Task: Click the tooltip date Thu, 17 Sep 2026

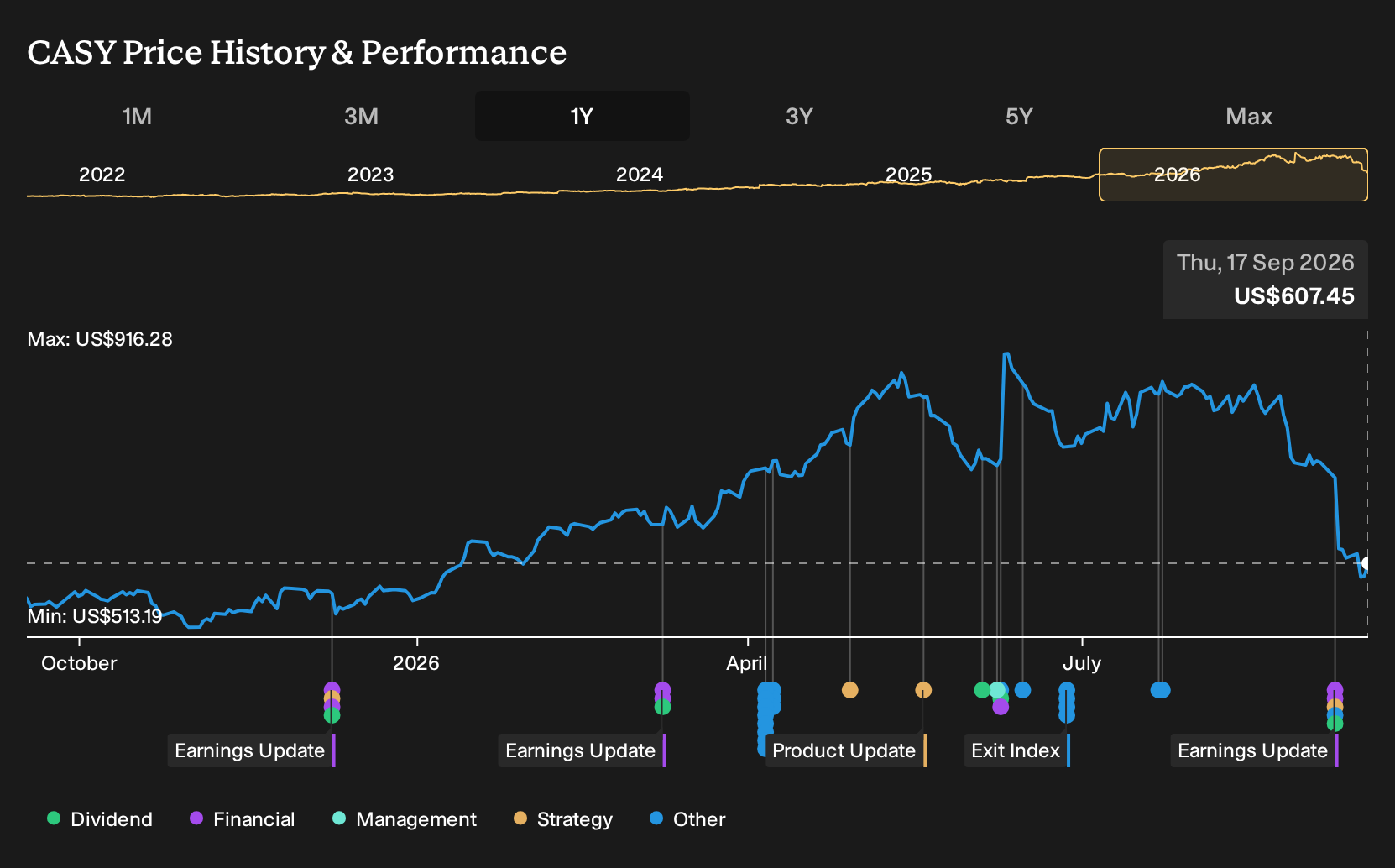Action: (1265, 263)
